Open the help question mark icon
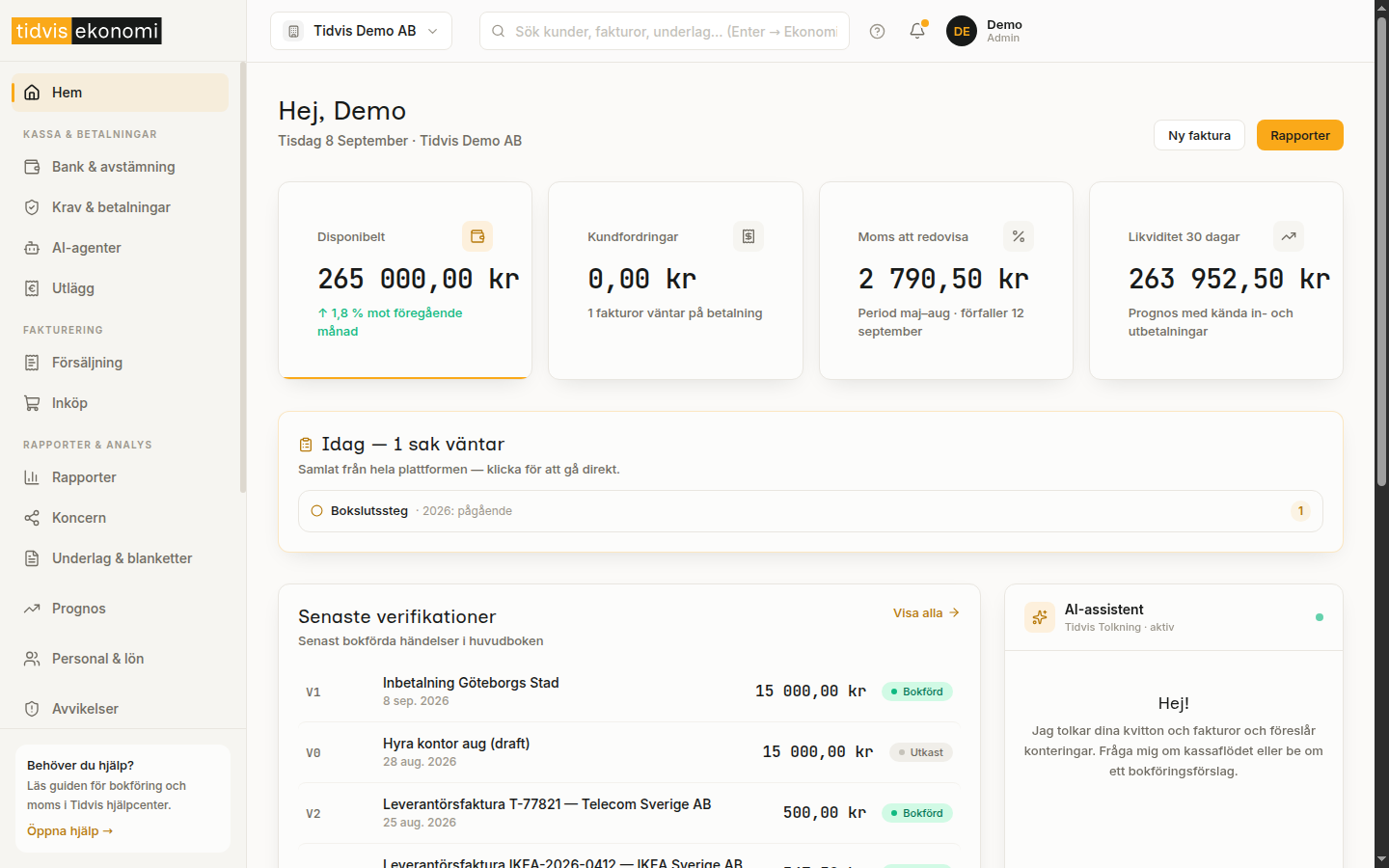The width and height of the screenshot is (1389, 868). 877,31
